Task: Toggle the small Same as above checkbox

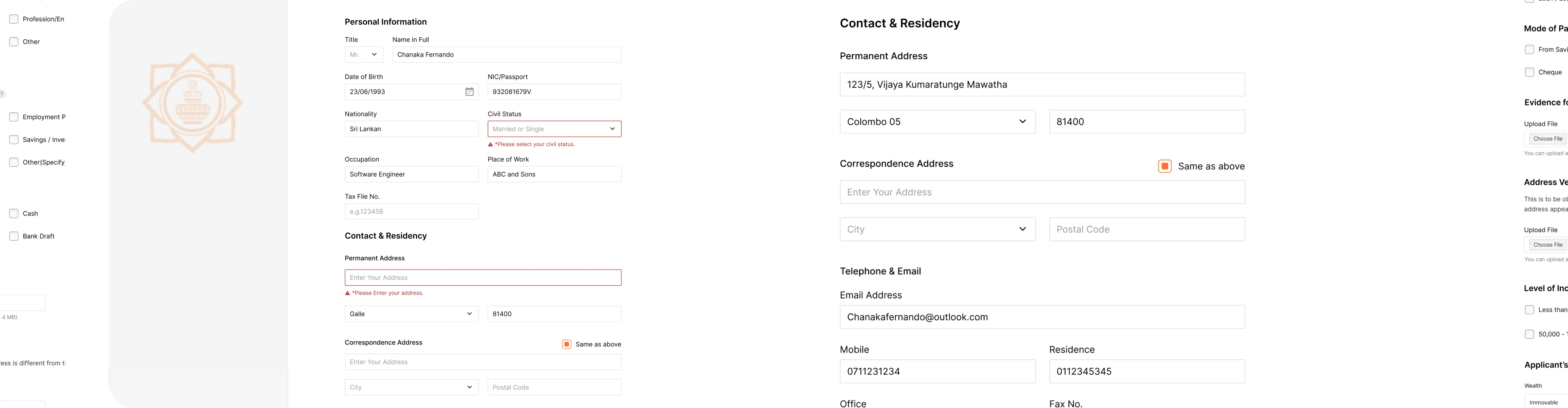Action: click(567, 344)
